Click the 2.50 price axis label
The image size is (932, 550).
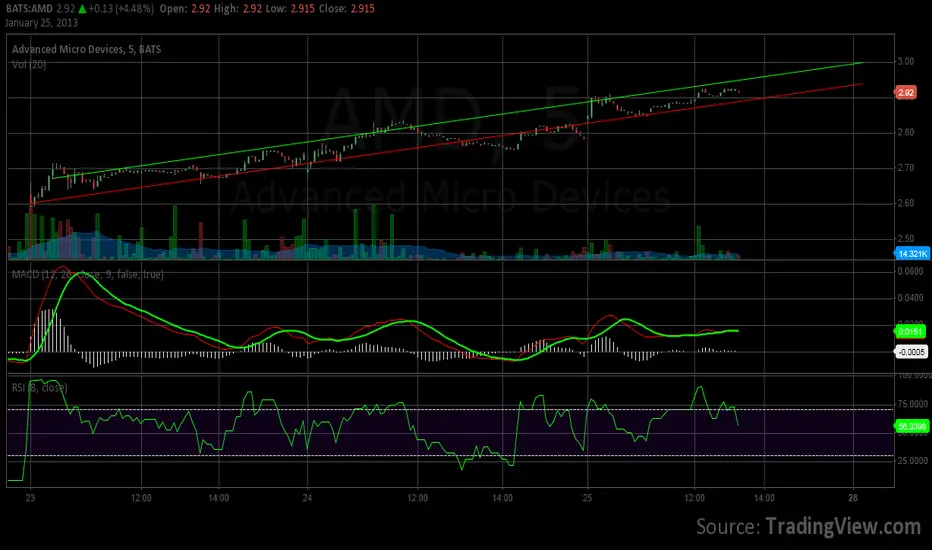(906, 238)
